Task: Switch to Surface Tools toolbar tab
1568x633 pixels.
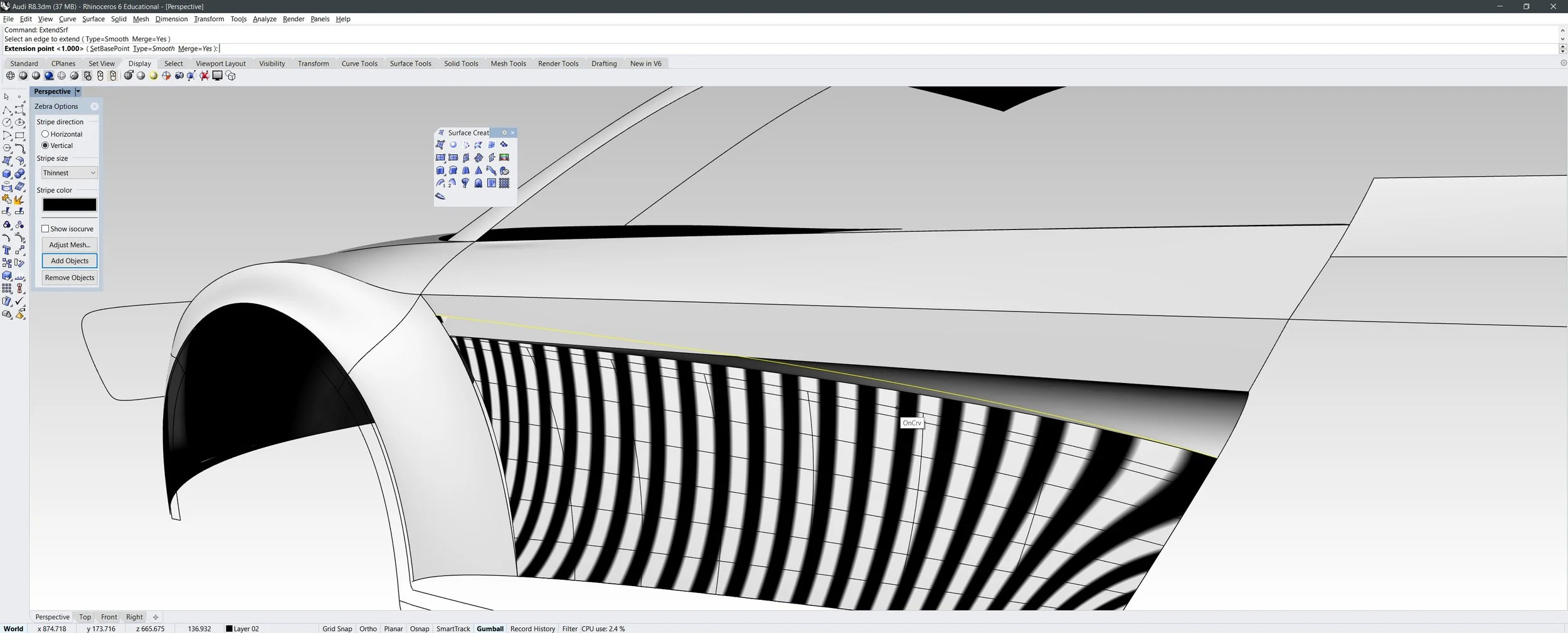Action: [x=410, y=63]
